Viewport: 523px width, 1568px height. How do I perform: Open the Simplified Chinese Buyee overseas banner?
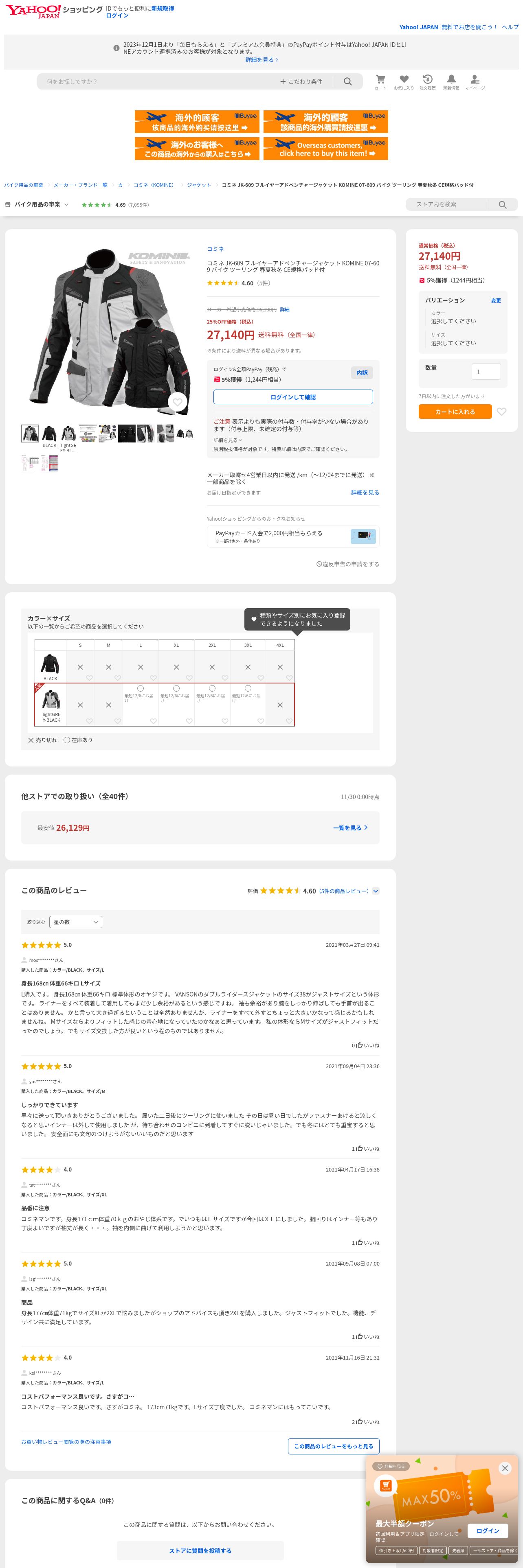(x=197, y=122)
